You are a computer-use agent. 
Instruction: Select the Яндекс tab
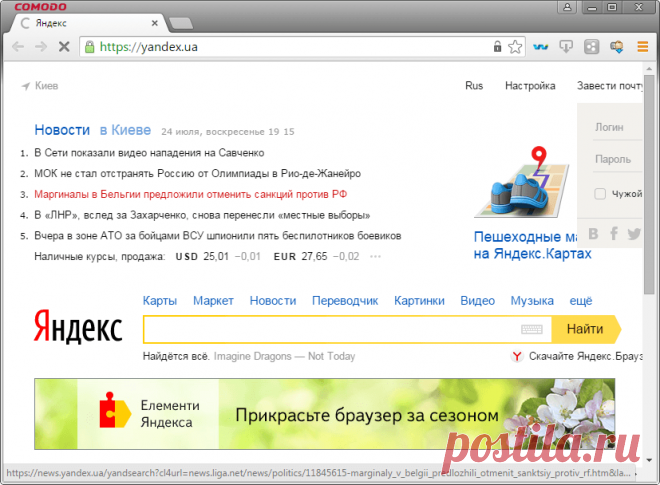(86, 23)
